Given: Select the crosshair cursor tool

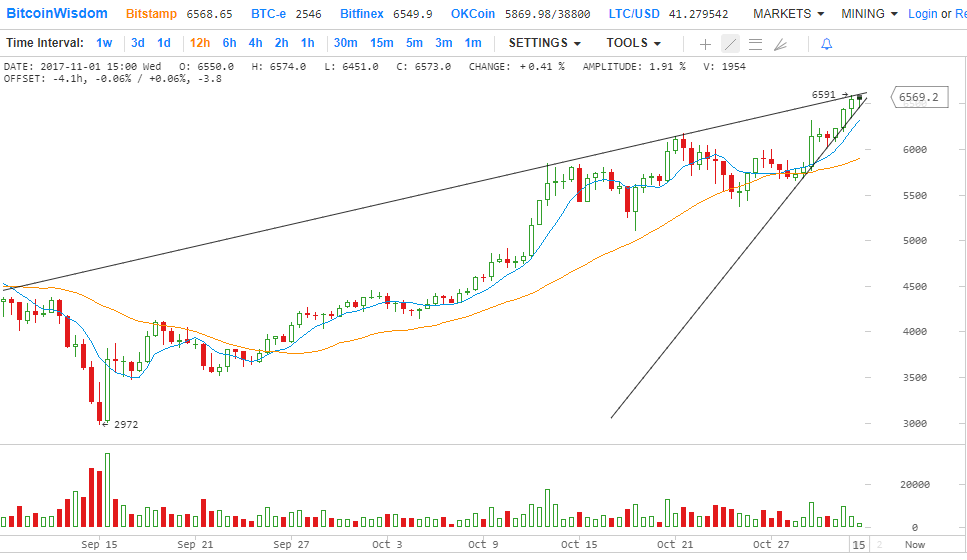Looking at the screenshot, I should pyautogui.click(x=705, y=44).
